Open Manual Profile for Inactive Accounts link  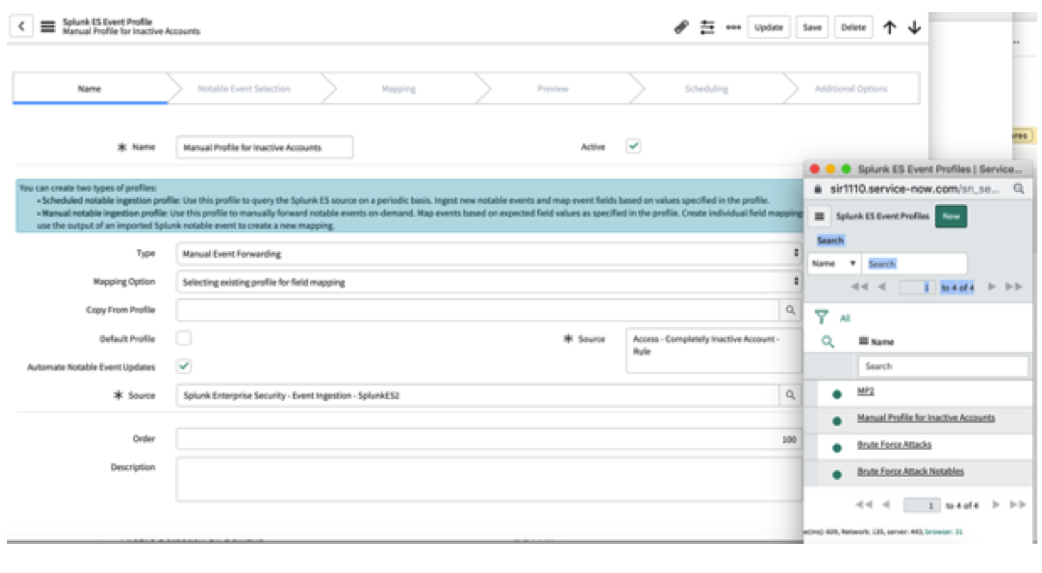click(x=926, y=417)
